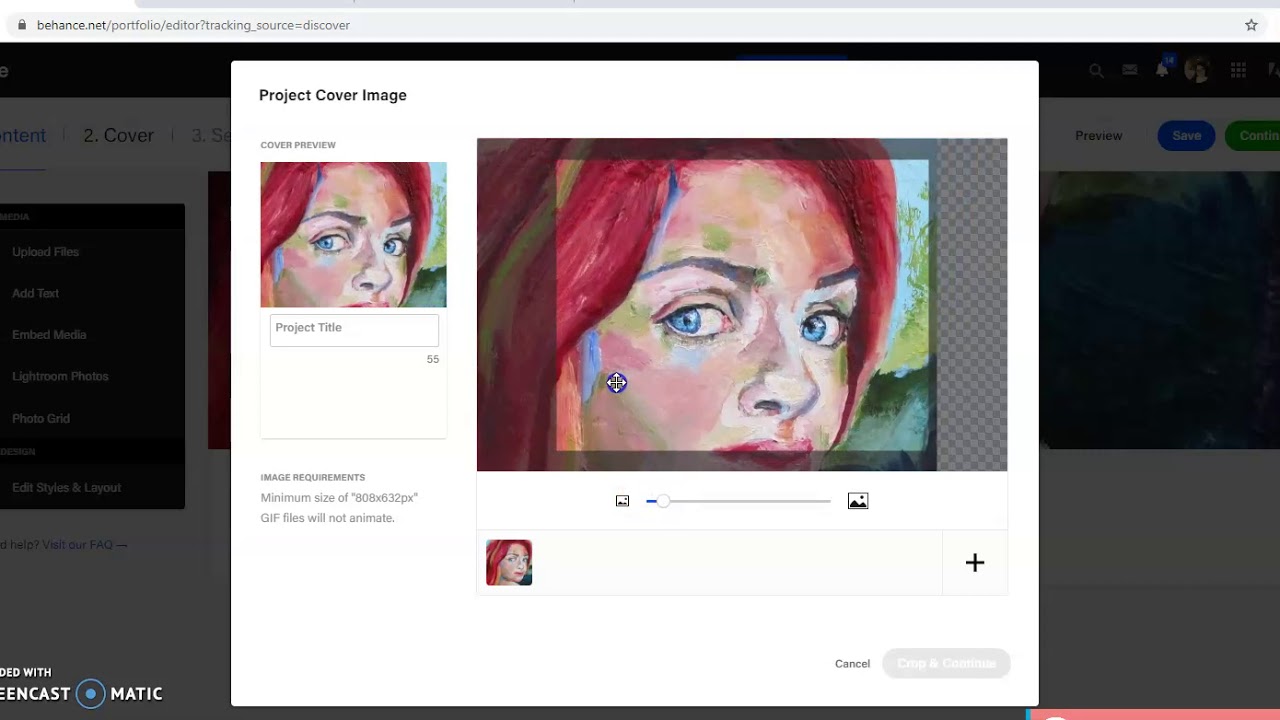Adjust the cover image zoom slider
Screen dimensions: 1280x720
(x=739, y=501)
